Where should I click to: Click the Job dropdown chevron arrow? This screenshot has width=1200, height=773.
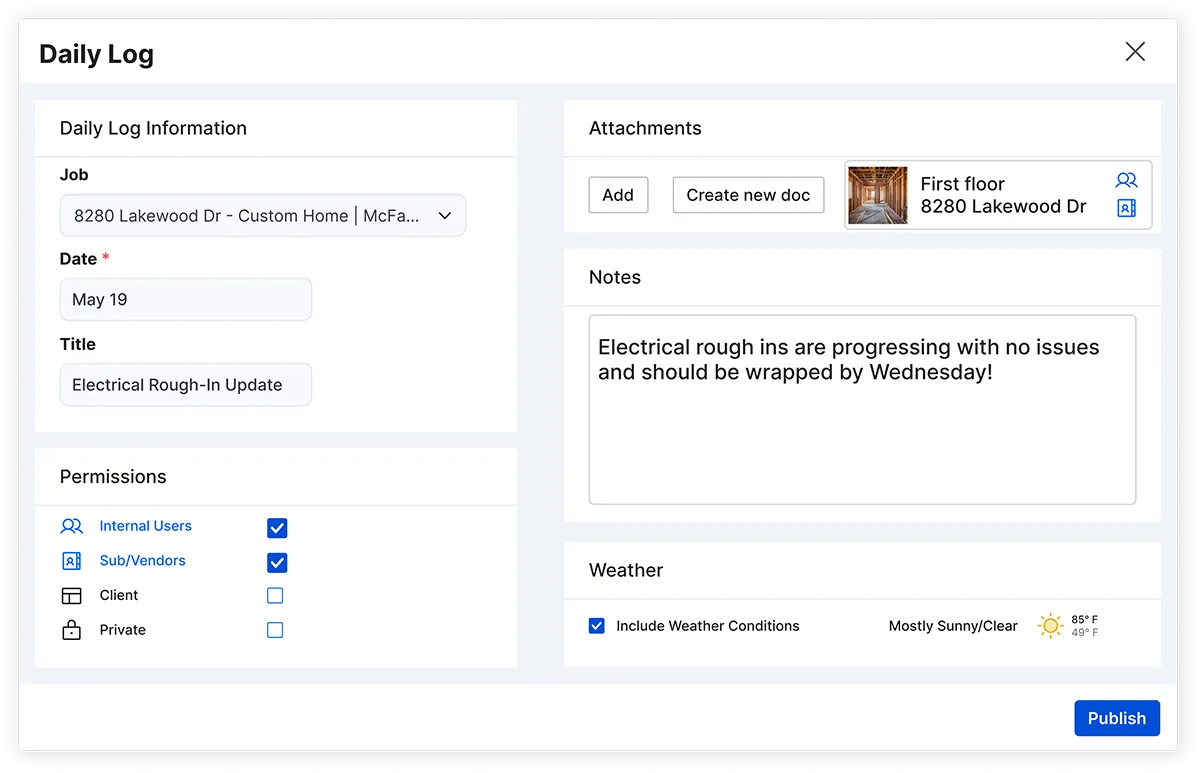click(445, 216)
